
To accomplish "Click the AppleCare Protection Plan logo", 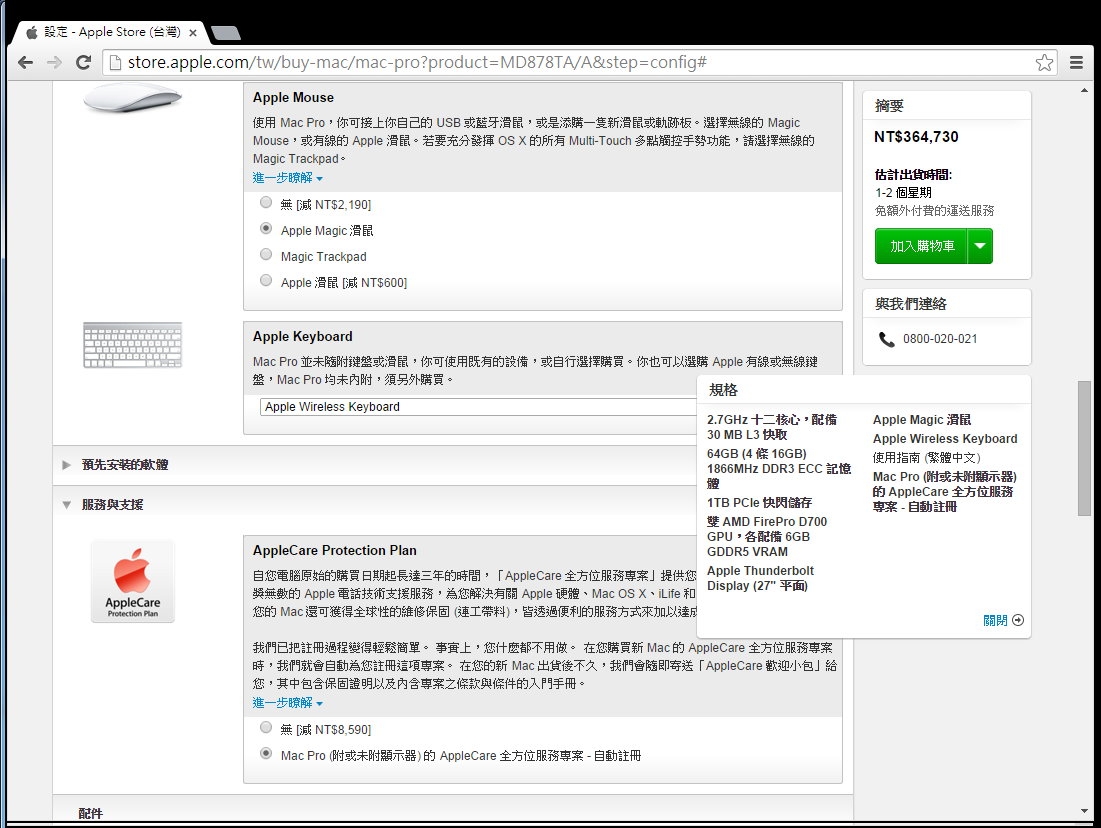I will pos(133,581).
